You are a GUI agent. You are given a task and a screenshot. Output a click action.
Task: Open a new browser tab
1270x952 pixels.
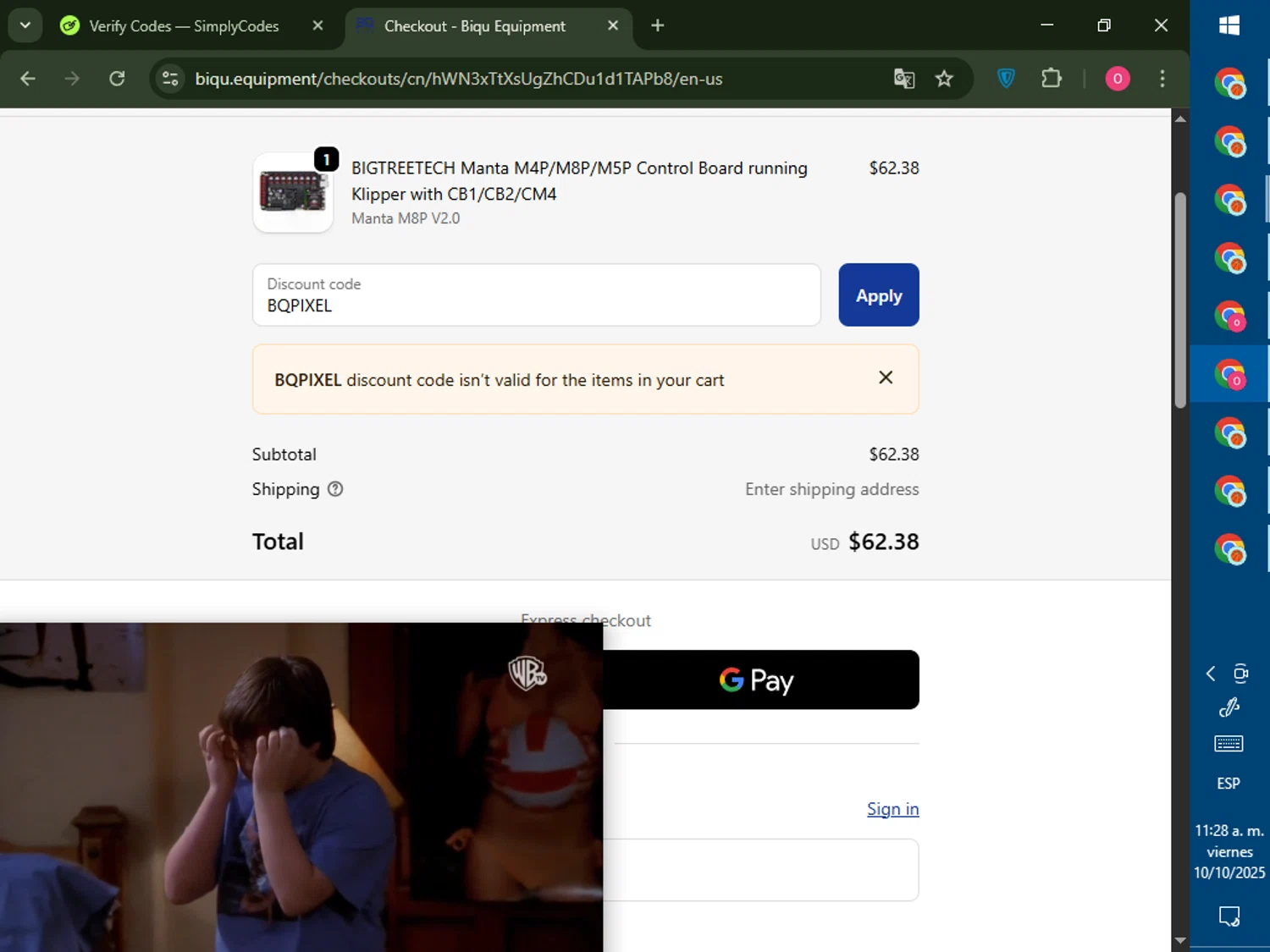[x=658, y=25]
